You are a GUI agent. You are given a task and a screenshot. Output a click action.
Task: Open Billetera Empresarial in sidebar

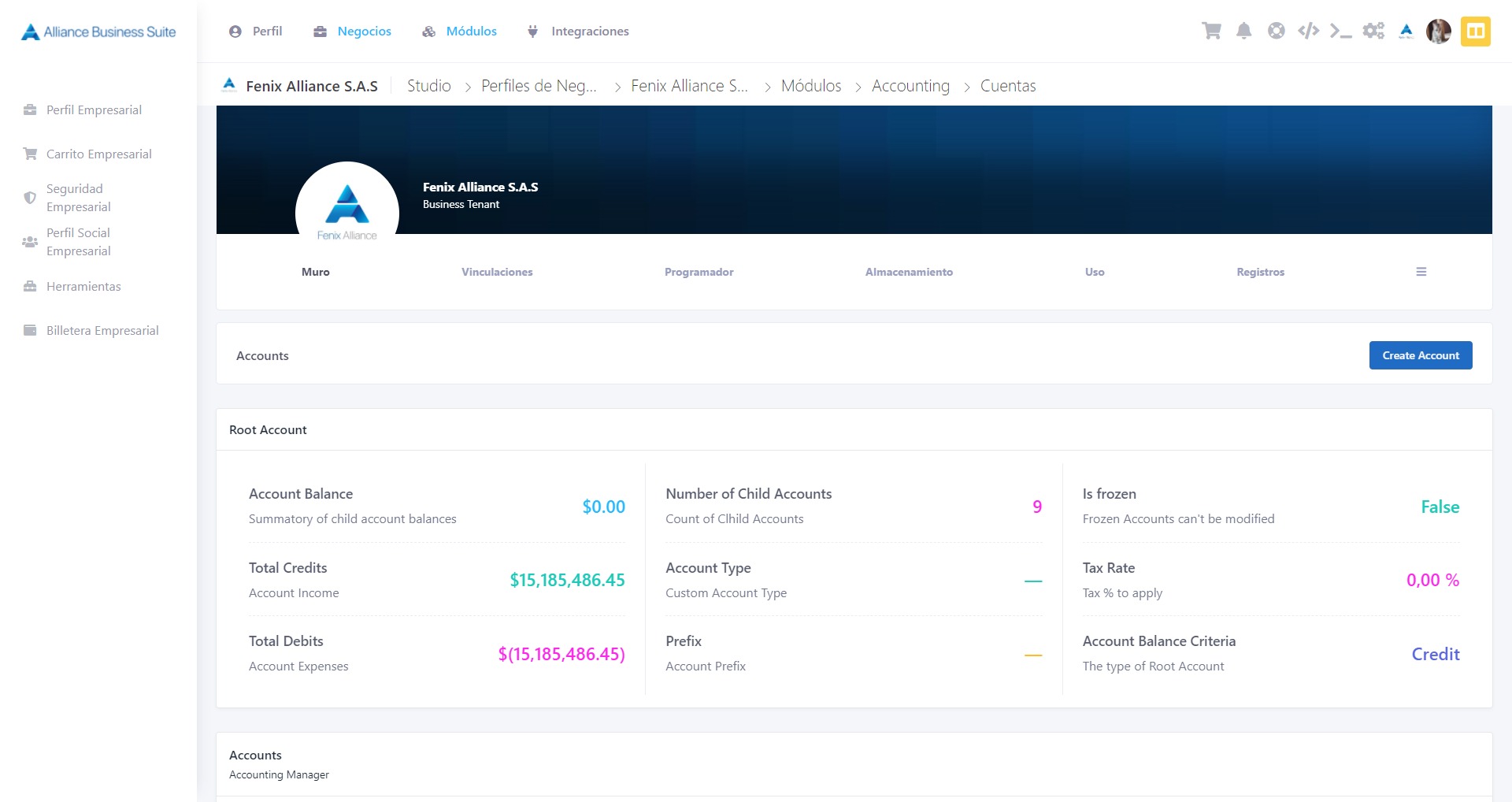[x=102, y=331]
